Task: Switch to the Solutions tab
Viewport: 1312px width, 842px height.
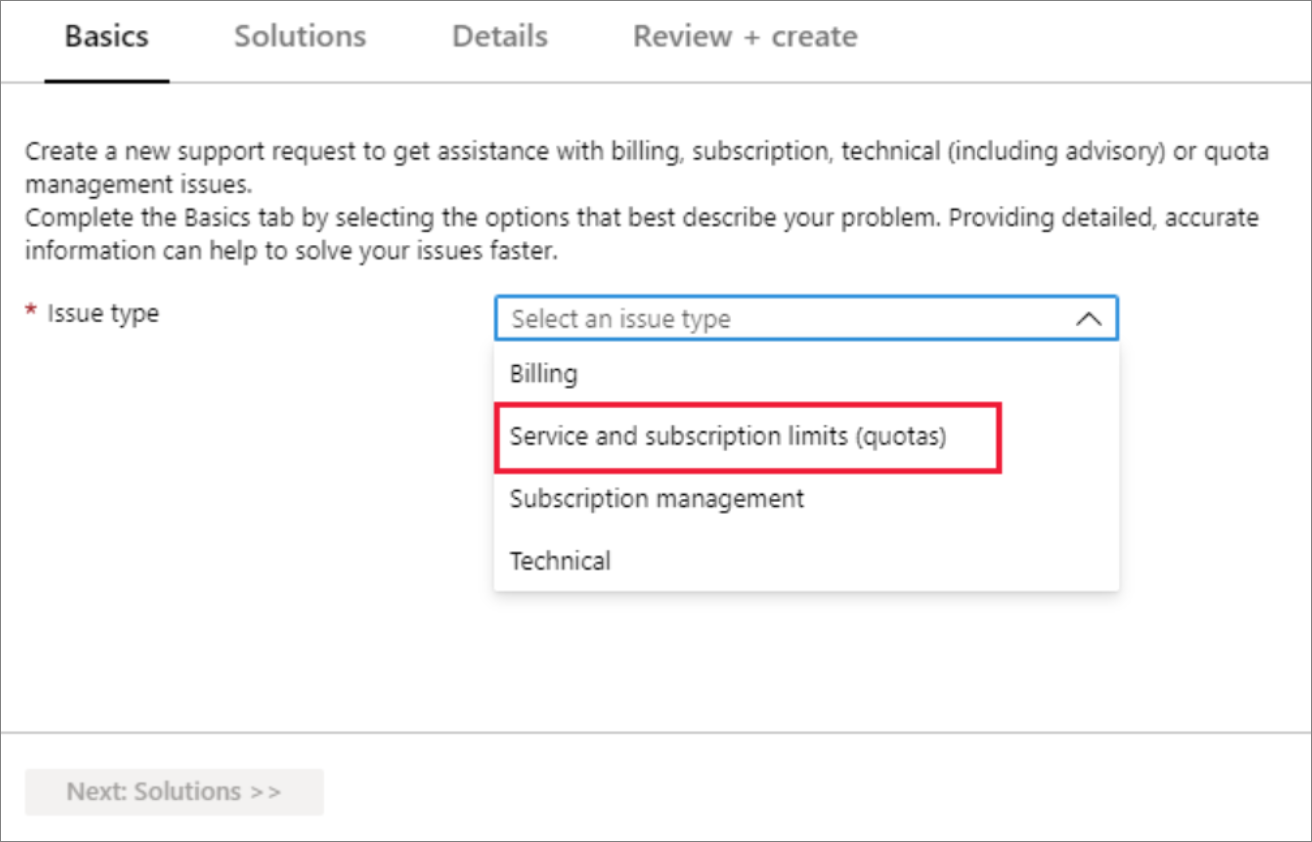Action: pyautogui.click(x=299, y=36)
